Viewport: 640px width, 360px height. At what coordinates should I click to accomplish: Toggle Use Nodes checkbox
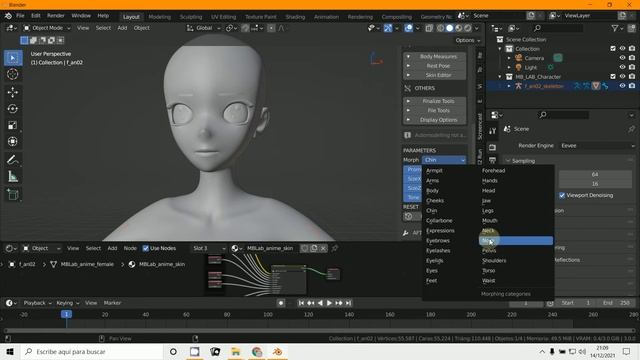(146, 248)
